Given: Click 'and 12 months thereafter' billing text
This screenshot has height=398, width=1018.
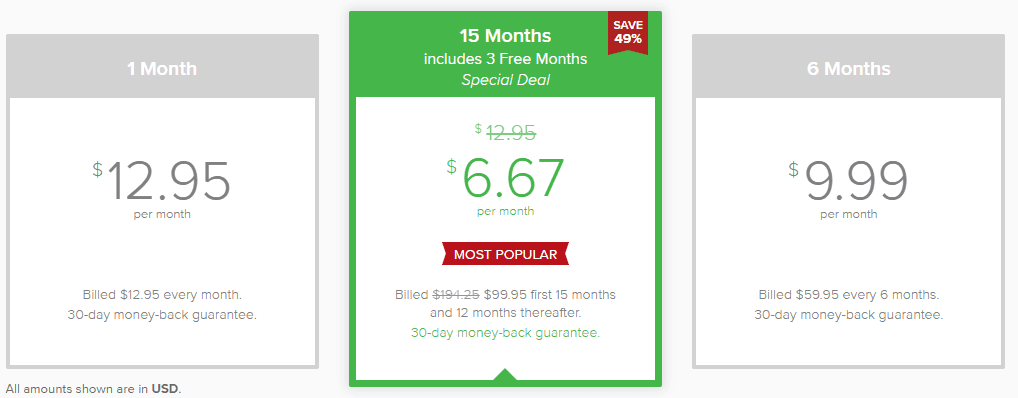Looking at the screenshot, I should (505, 314).
